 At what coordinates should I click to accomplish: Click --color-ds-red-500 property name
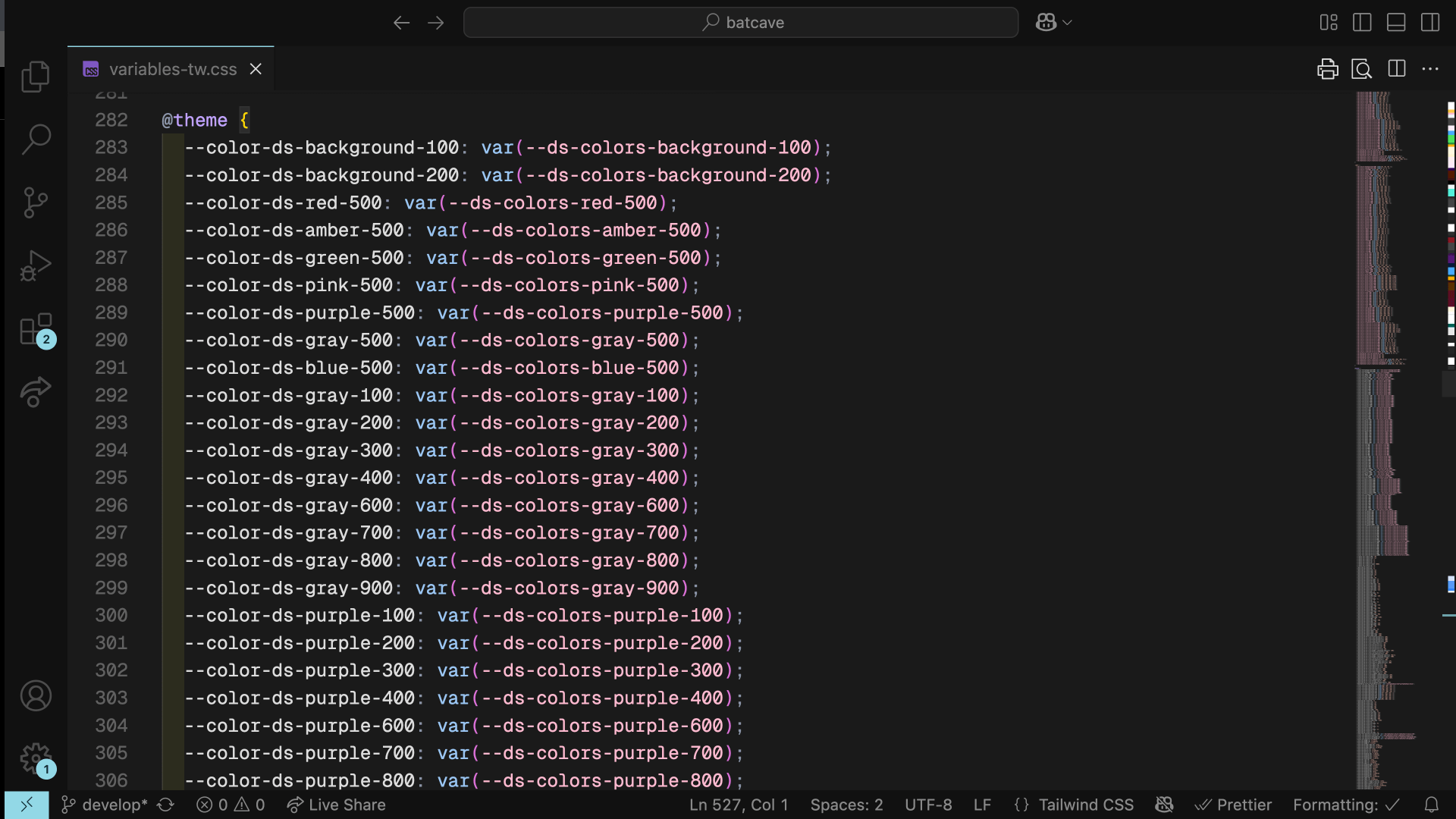pos(283,203)
